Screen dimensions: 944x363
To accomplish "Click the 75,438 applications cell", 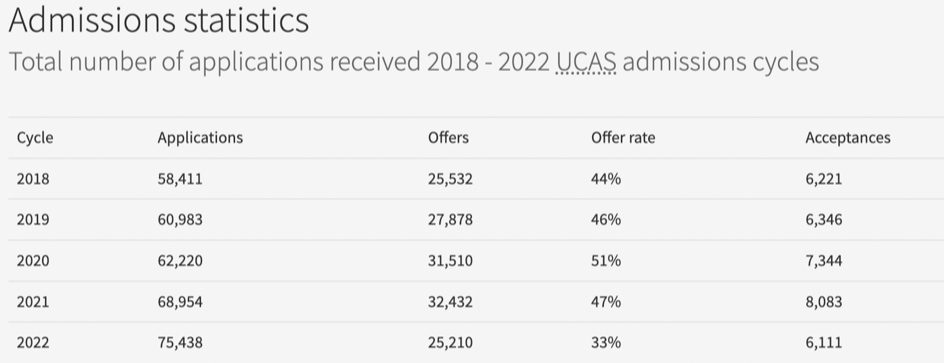I will (180, 343).
